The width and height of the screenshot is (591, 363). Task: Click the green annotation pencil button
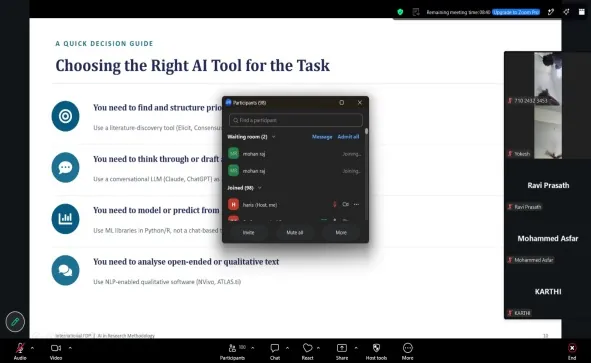click(15, 322)
